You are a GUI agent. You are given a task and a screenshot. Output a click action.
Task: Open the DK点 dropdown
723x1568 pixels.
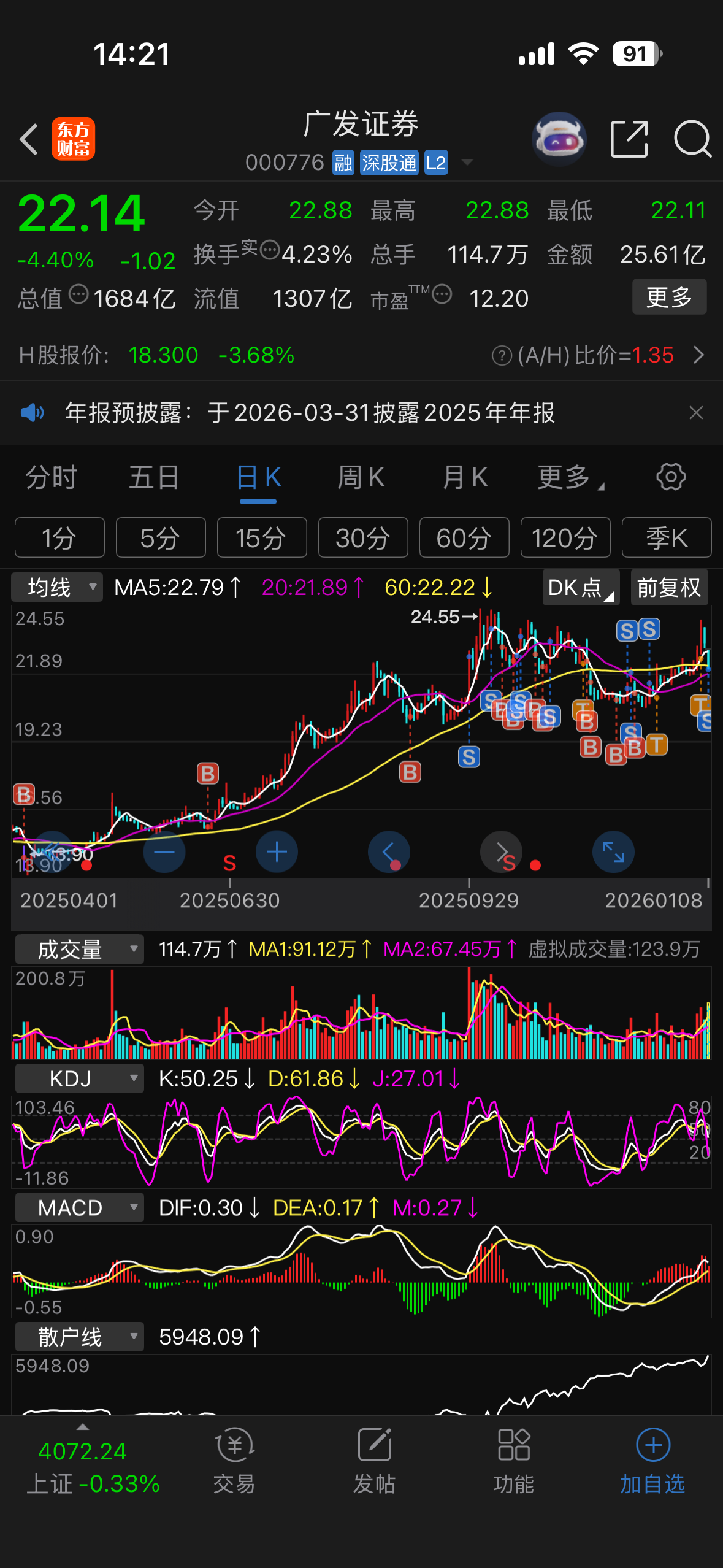pyautogui.click(x=581, y=587)
